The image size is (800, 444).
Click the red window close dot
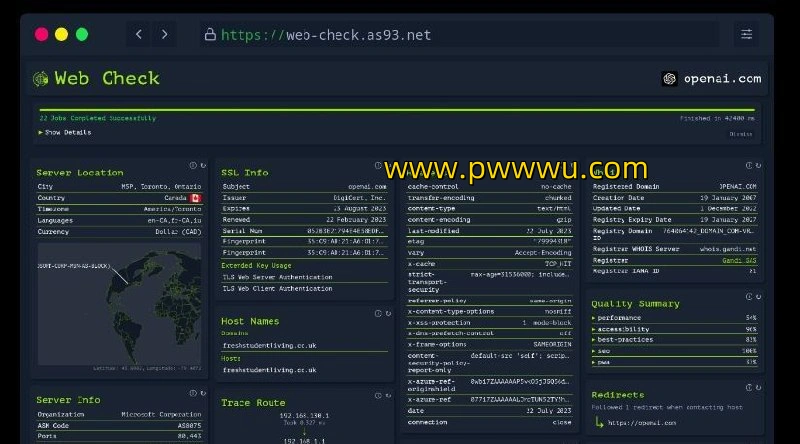[x=41, y=34]
